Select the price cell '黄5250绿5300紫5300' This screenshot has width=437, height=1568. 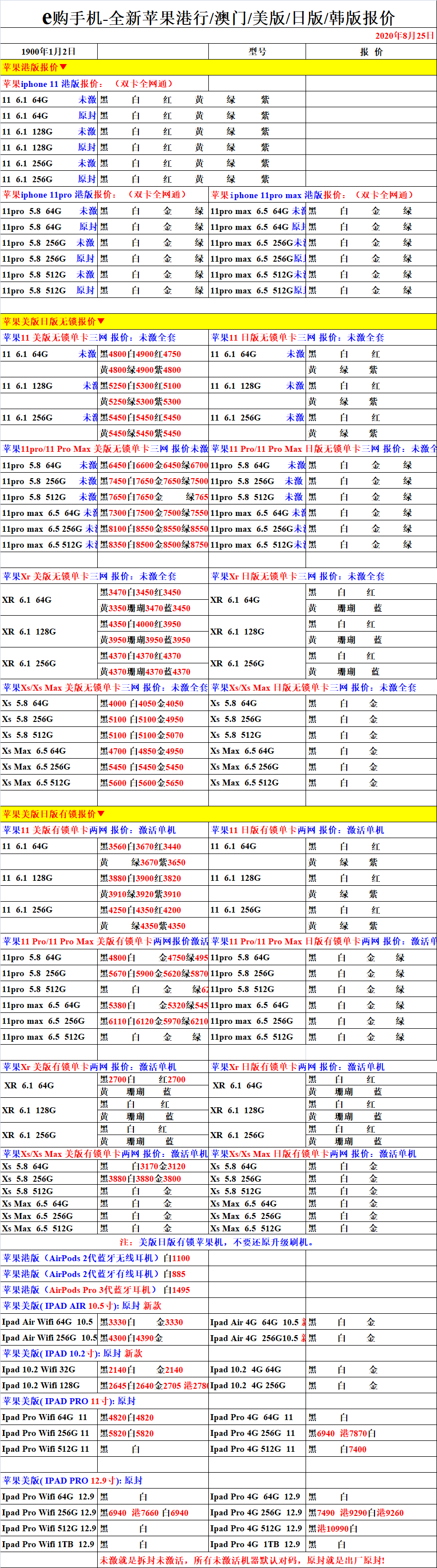(153, 401)
